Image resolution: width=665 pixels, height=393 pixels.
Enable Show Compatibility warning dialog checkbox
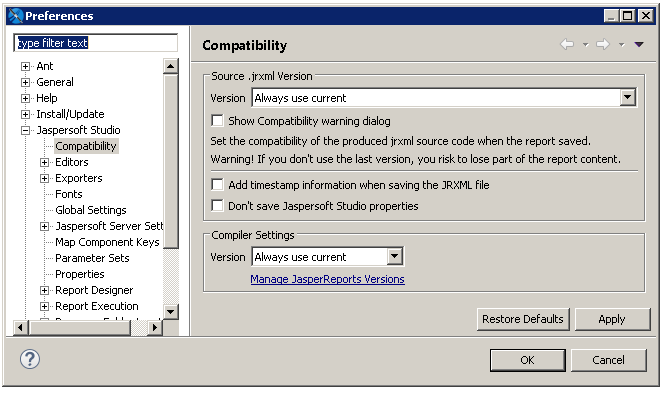(217, 120)
